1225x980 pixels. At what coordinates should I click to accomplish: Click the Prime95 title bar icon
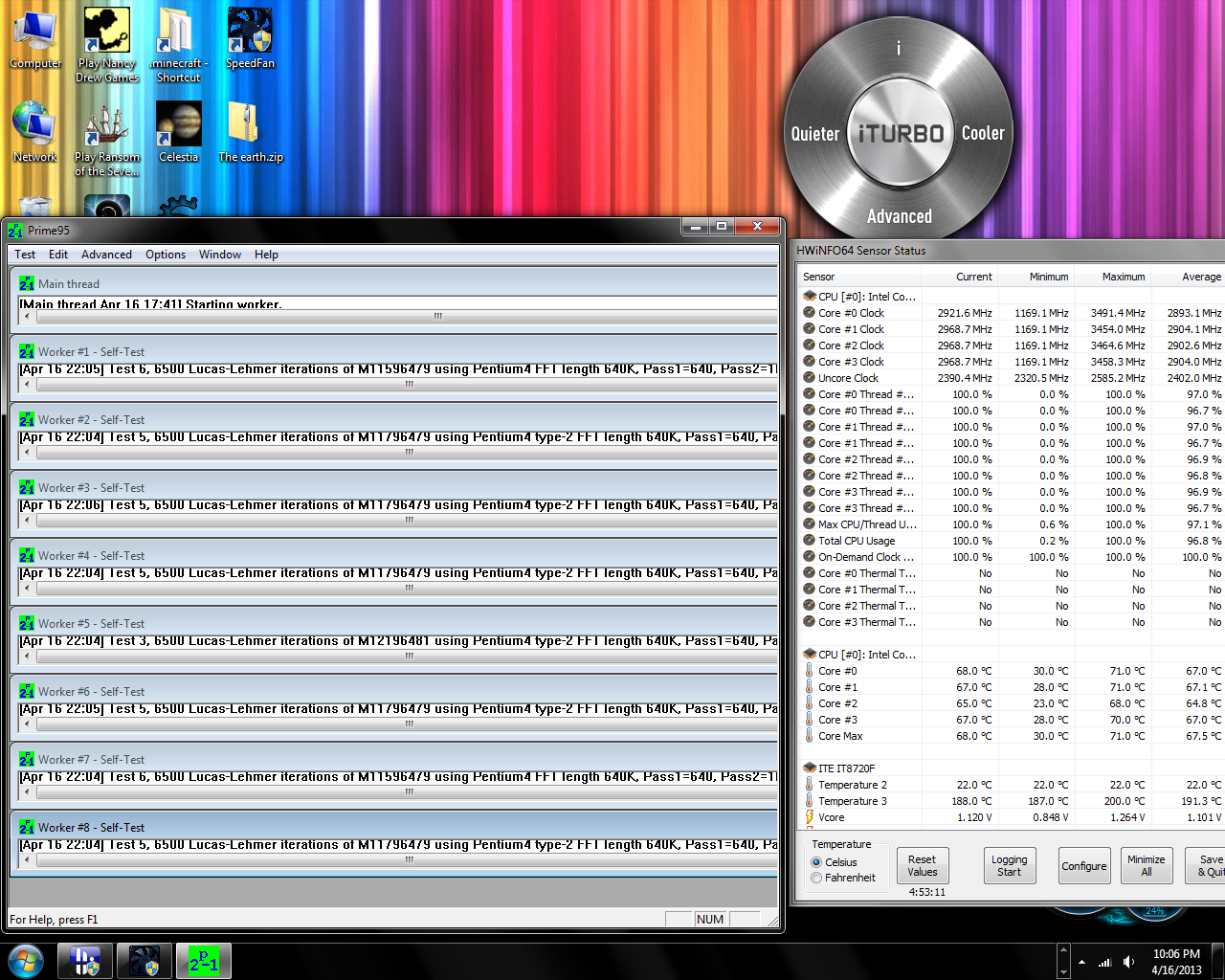point(15,230)
